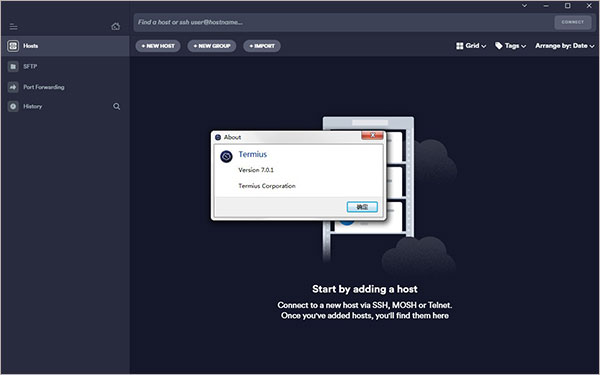
Task: Click the CONNECT button
Action: [572, 22]
